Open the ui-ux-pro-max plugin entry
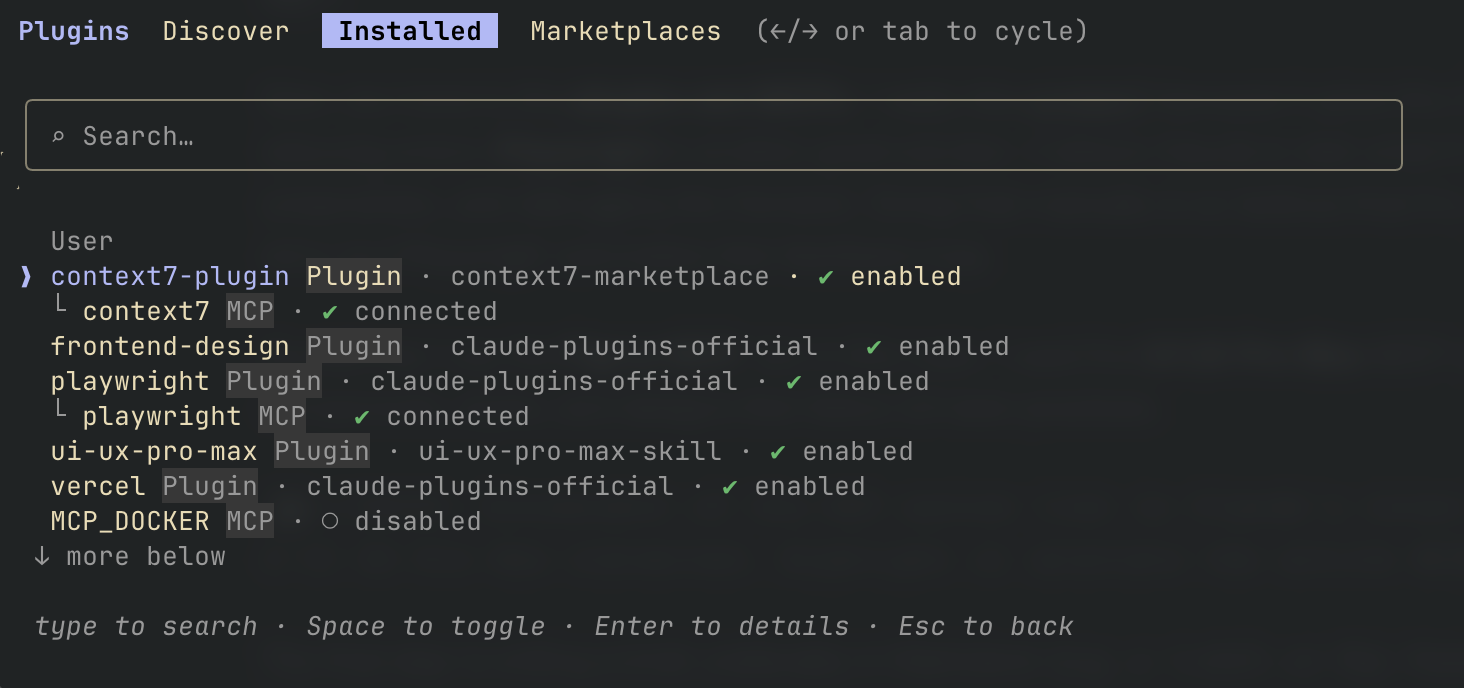1464x688 pixels. (154, 452)
